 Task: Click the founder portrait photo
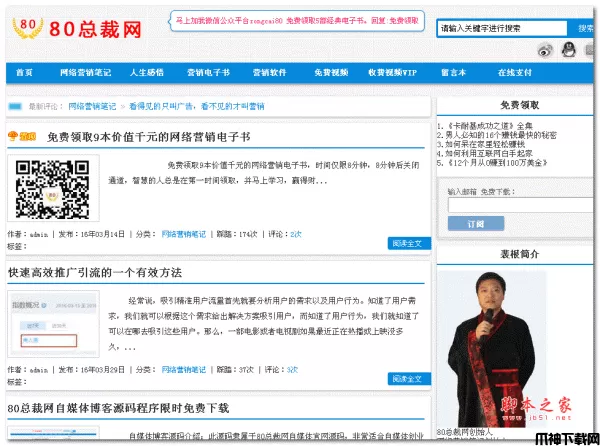pyautogui.click(x=492, y=349)
